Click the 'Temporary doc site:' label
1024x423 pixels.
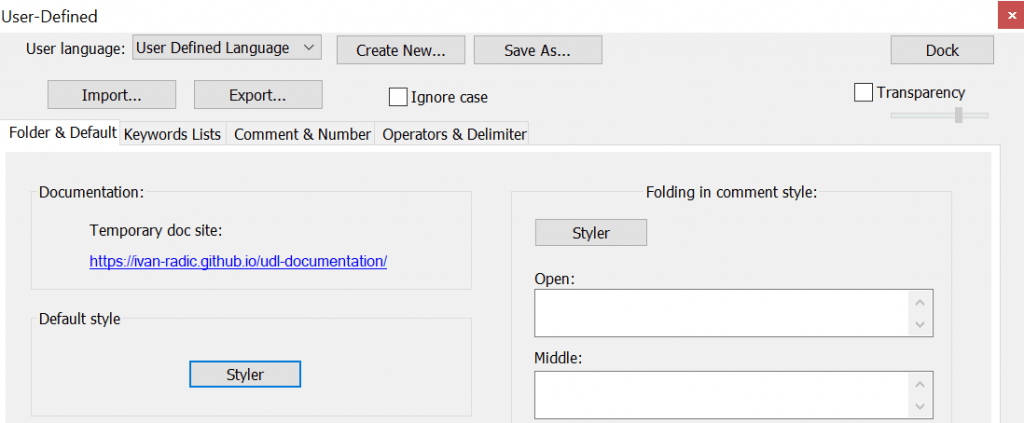[157, 230]
